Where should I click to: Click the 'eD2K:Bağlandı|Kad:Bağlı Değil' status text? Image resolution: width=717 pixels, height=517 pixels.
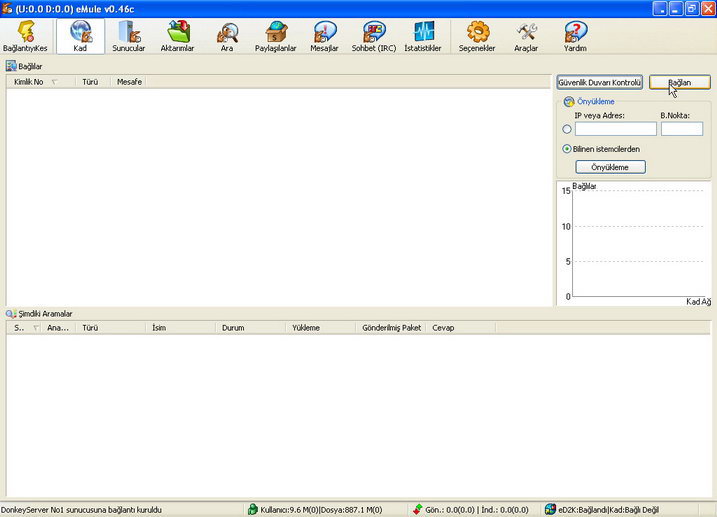[608, 510]
